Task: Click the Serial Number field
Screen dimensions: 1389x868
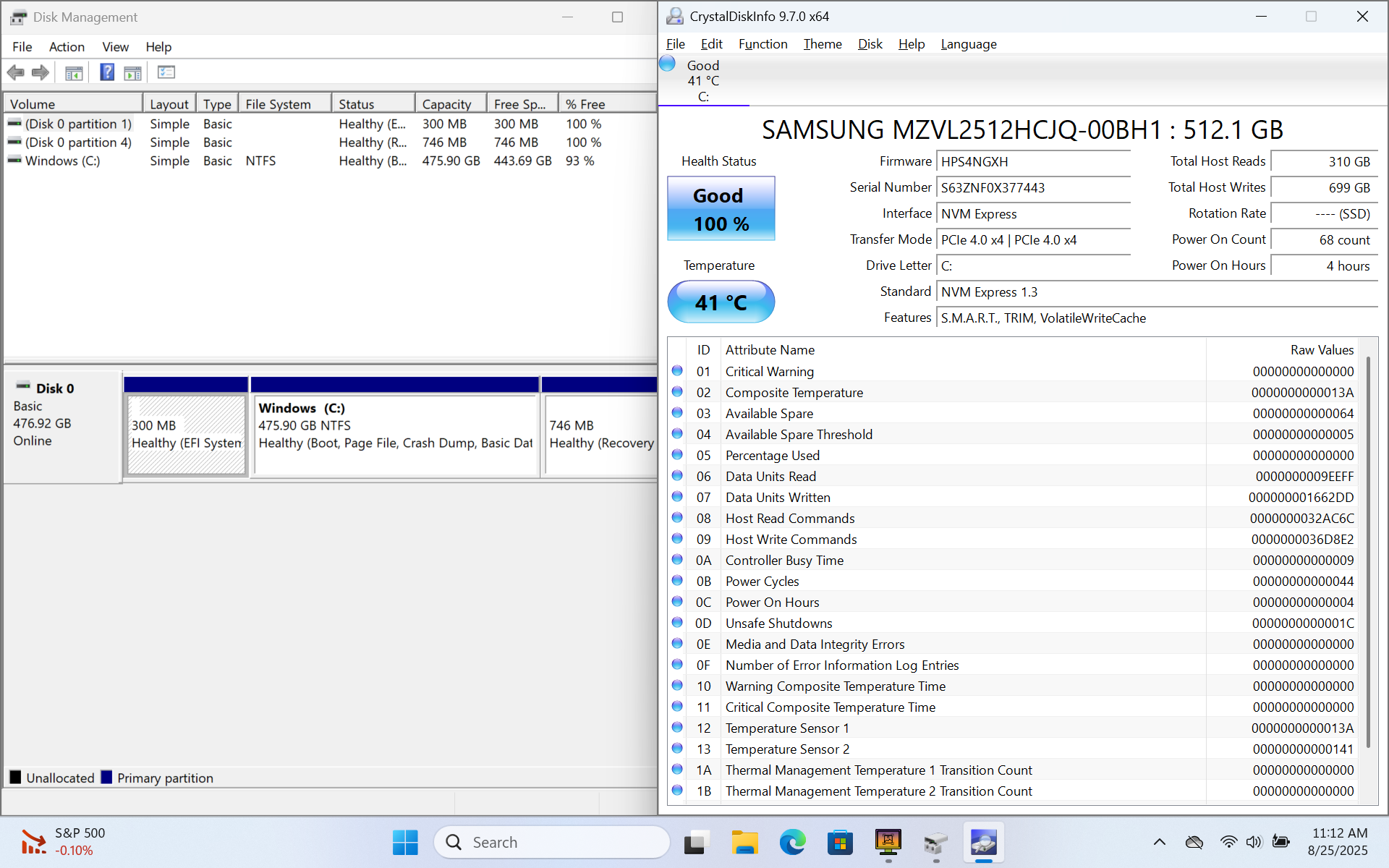Action: (1033, 187)
